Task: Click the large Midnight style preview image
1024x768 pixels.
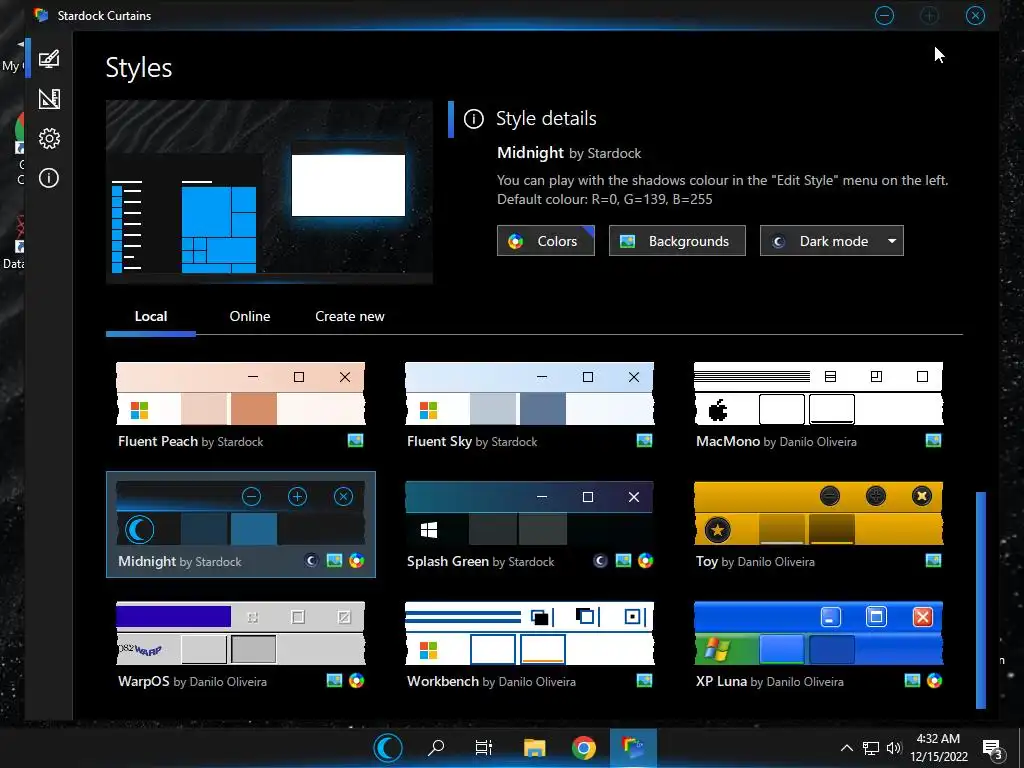Action: 269,192
